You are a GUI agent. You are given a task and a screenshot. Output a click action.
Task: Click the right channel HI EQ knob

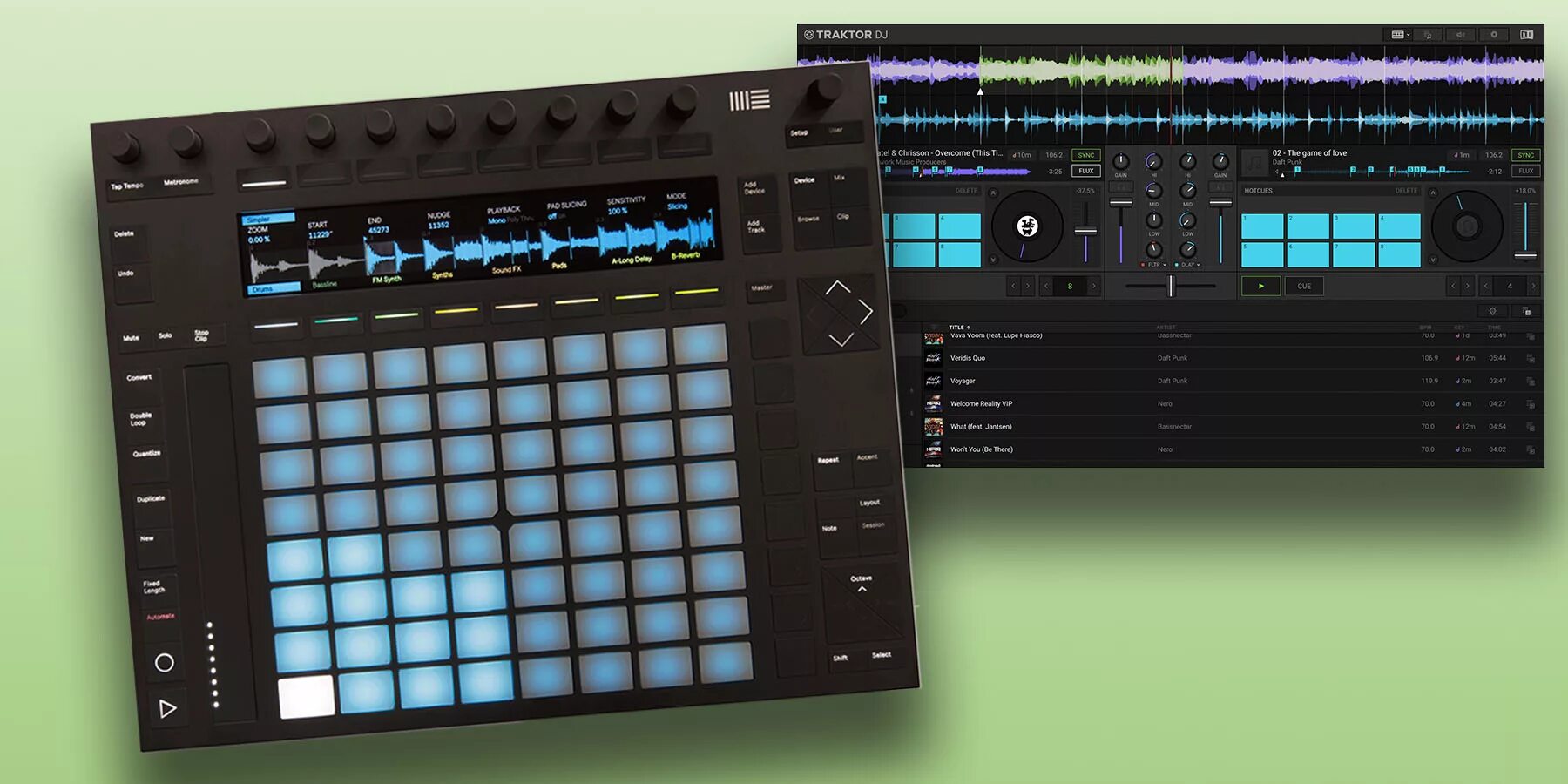click(x=1187, y=161)
